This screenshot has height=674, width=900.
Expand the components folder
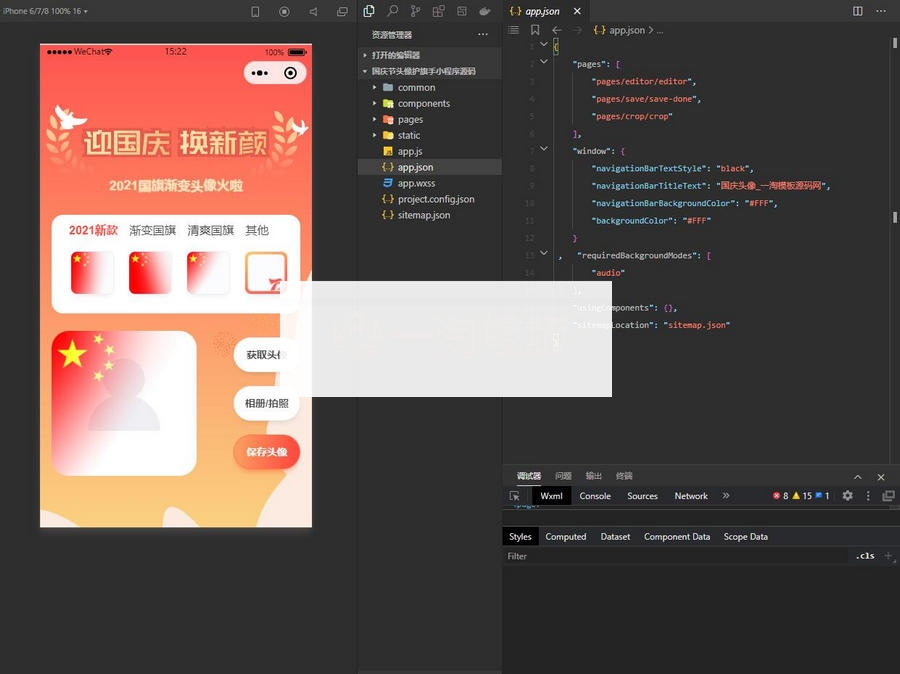423,103
